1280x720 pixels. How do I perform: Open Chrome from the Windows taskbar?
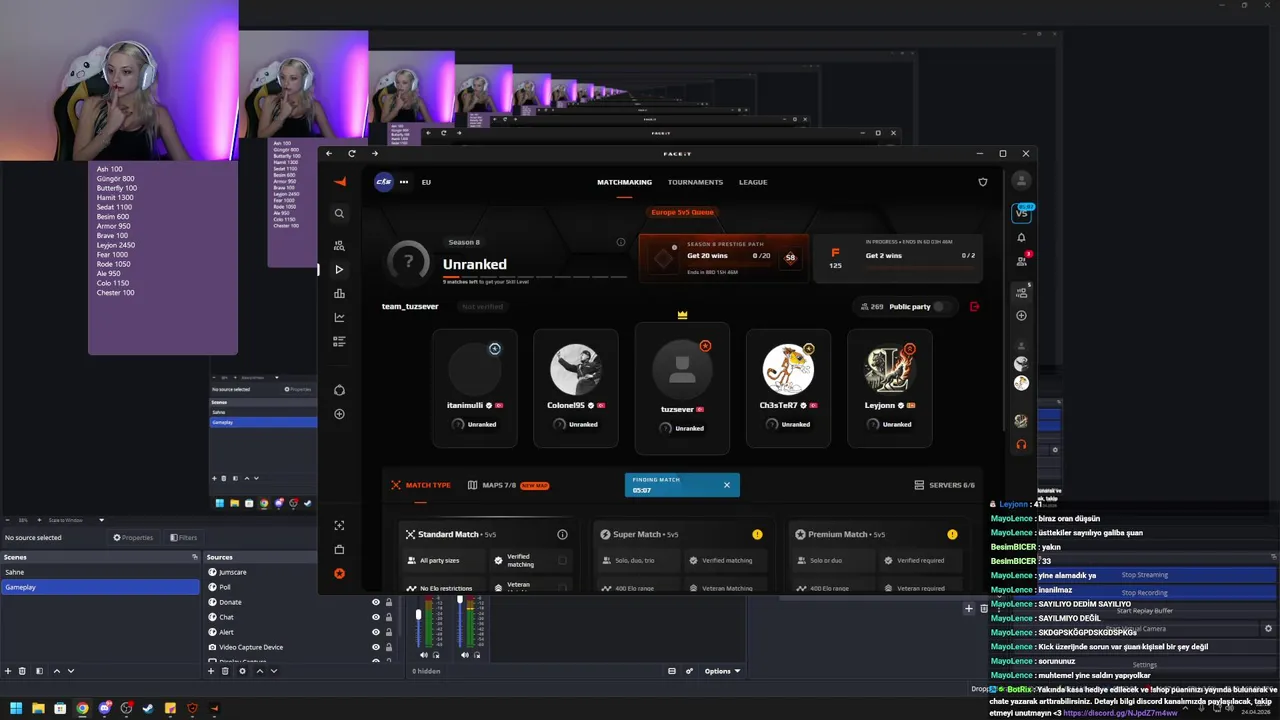click(x=82, y=708)
